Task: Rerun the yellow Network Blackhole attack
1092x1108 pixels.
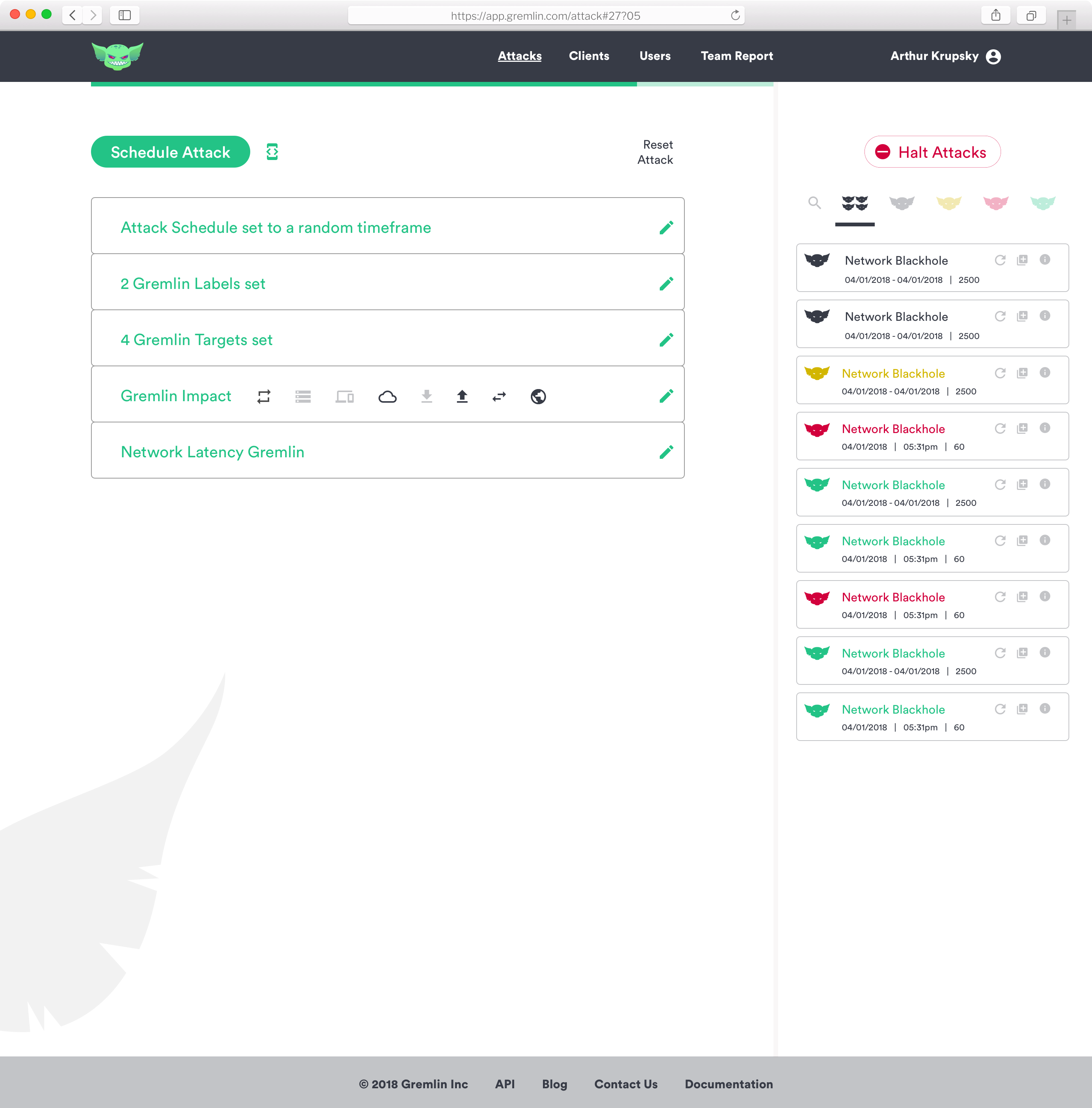Action: coord(1000,374)
